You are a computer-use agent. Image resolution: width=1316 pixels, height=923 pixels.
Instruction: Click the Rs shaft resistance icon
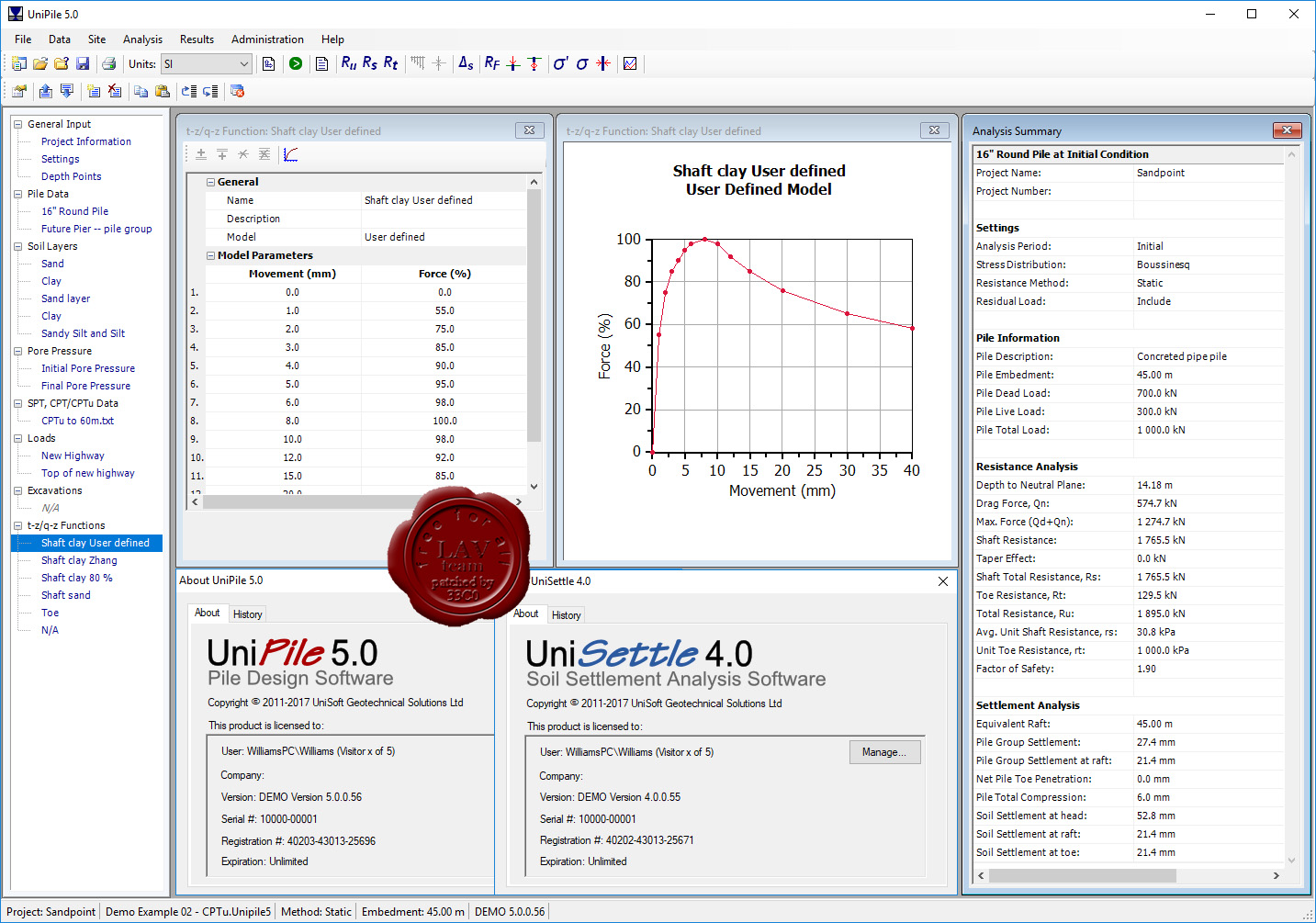coord(370,63)
